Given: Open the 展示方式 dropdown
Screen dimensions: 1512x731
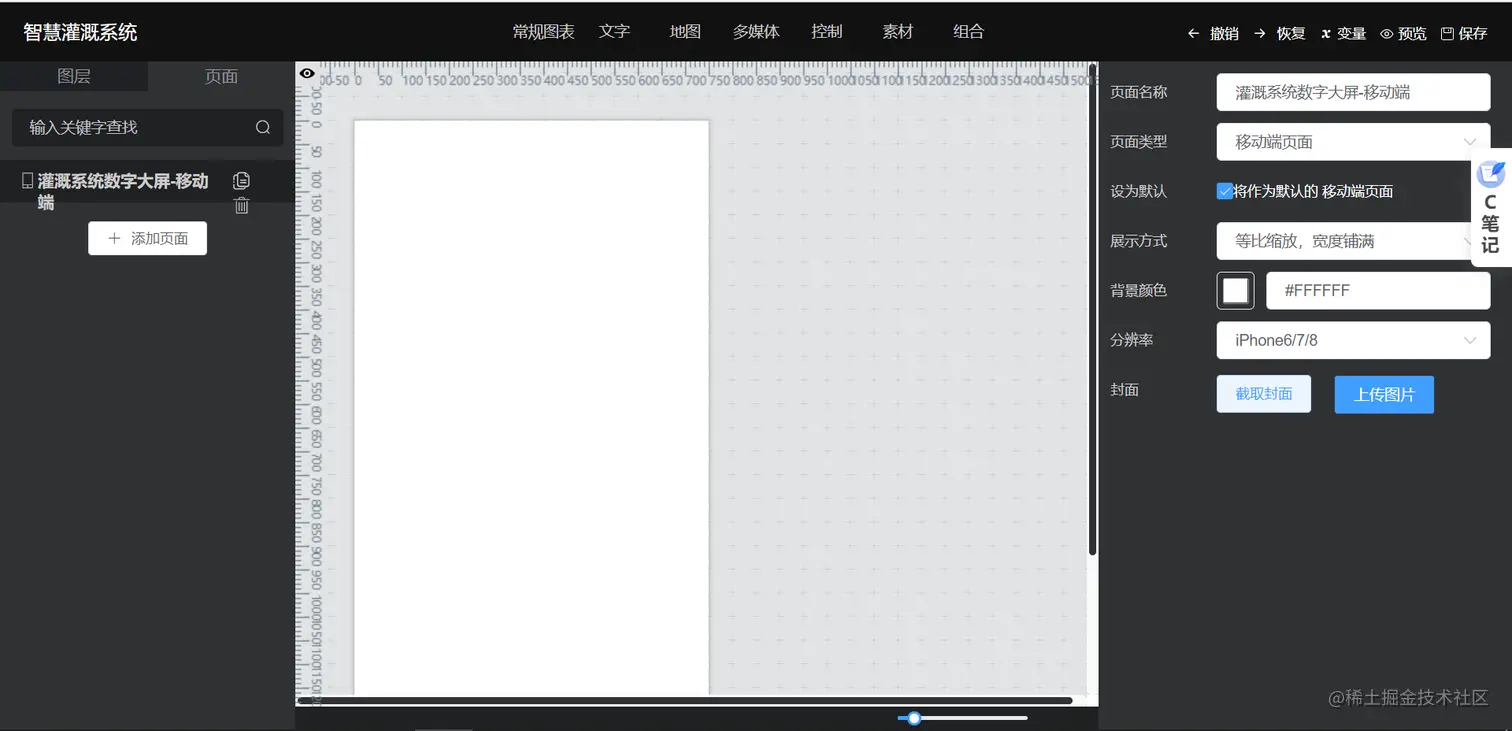Looking at the screenshot, I should pos(1353,241).
